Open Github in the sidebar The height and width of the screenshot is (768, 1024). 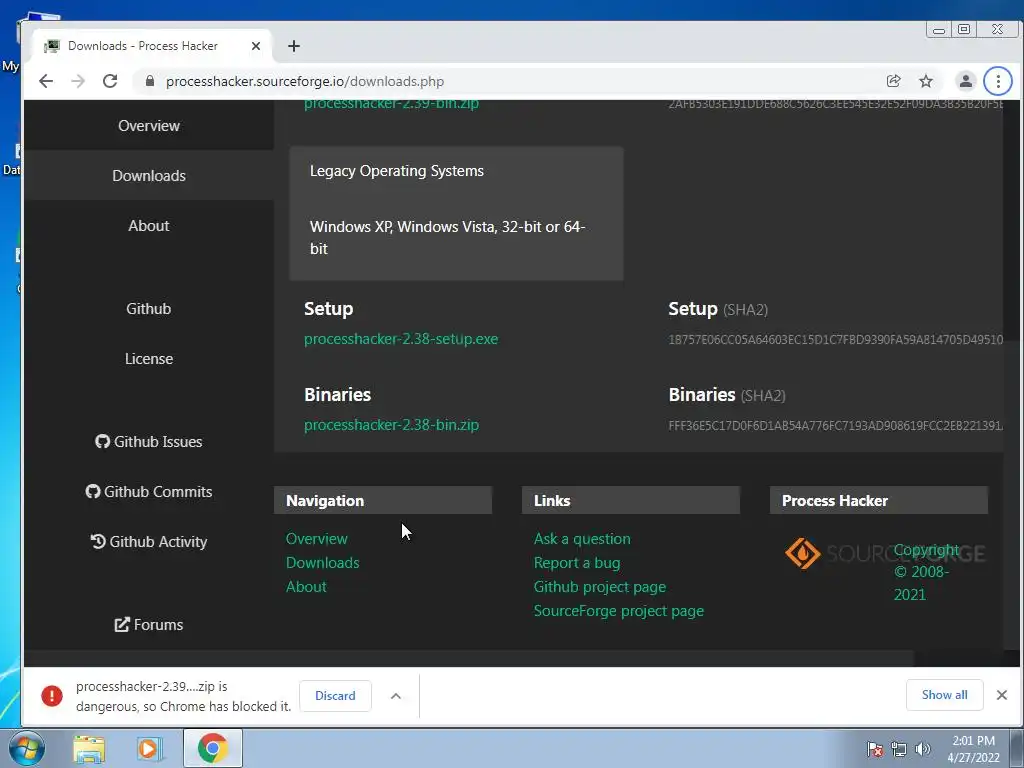pos(149,309)
